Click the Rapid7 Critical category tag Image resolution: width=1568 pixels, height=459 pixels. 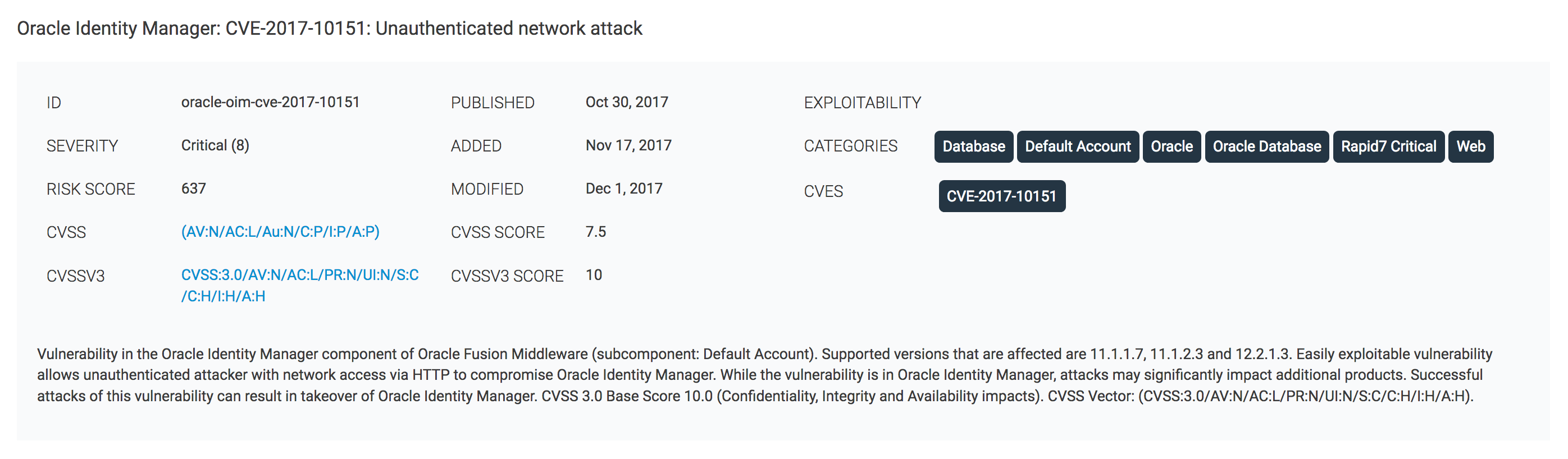1388,146
